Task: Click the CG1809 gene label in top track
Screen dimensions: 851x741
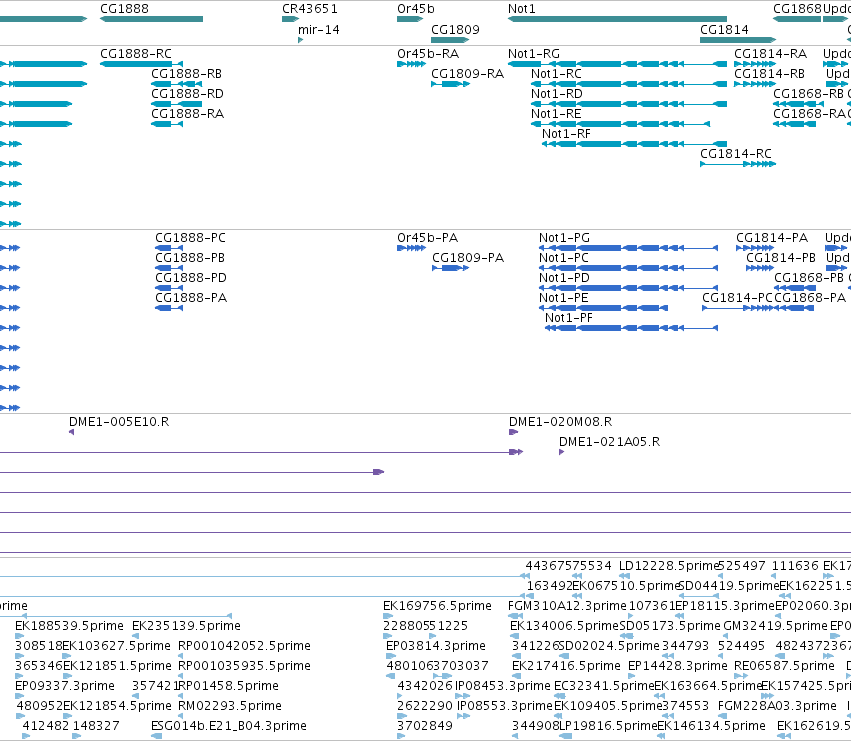Action: (455, 30)
